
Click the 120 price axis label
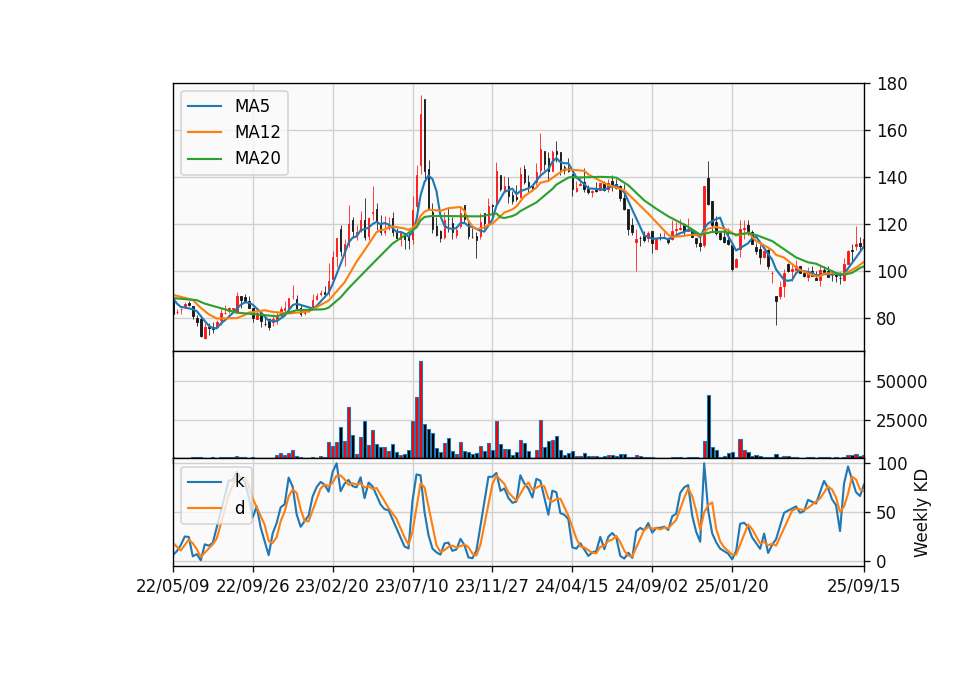click(891, 225)
